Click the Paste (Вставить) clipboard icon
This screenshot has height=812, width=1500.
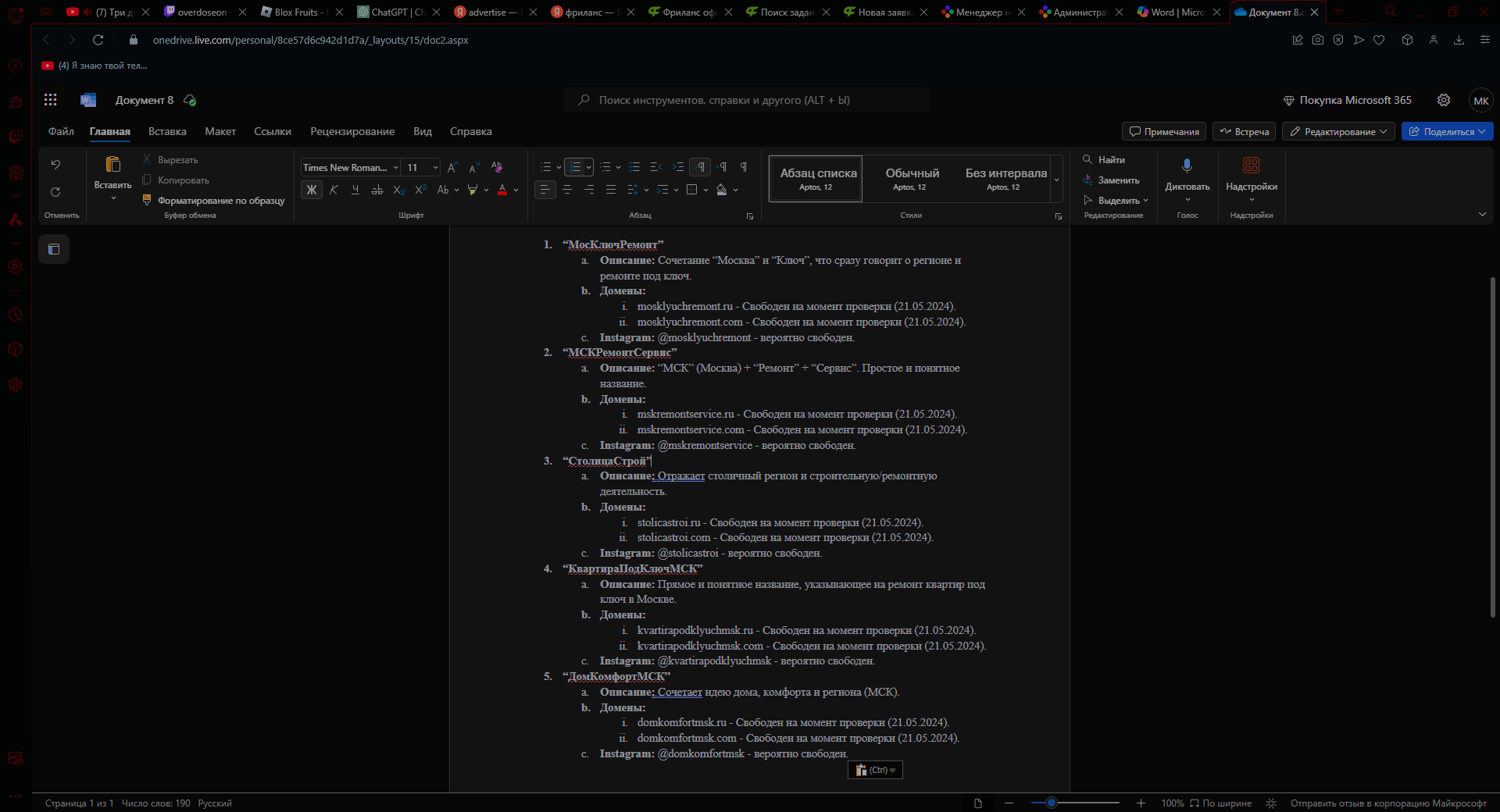[x=113, y=164]
